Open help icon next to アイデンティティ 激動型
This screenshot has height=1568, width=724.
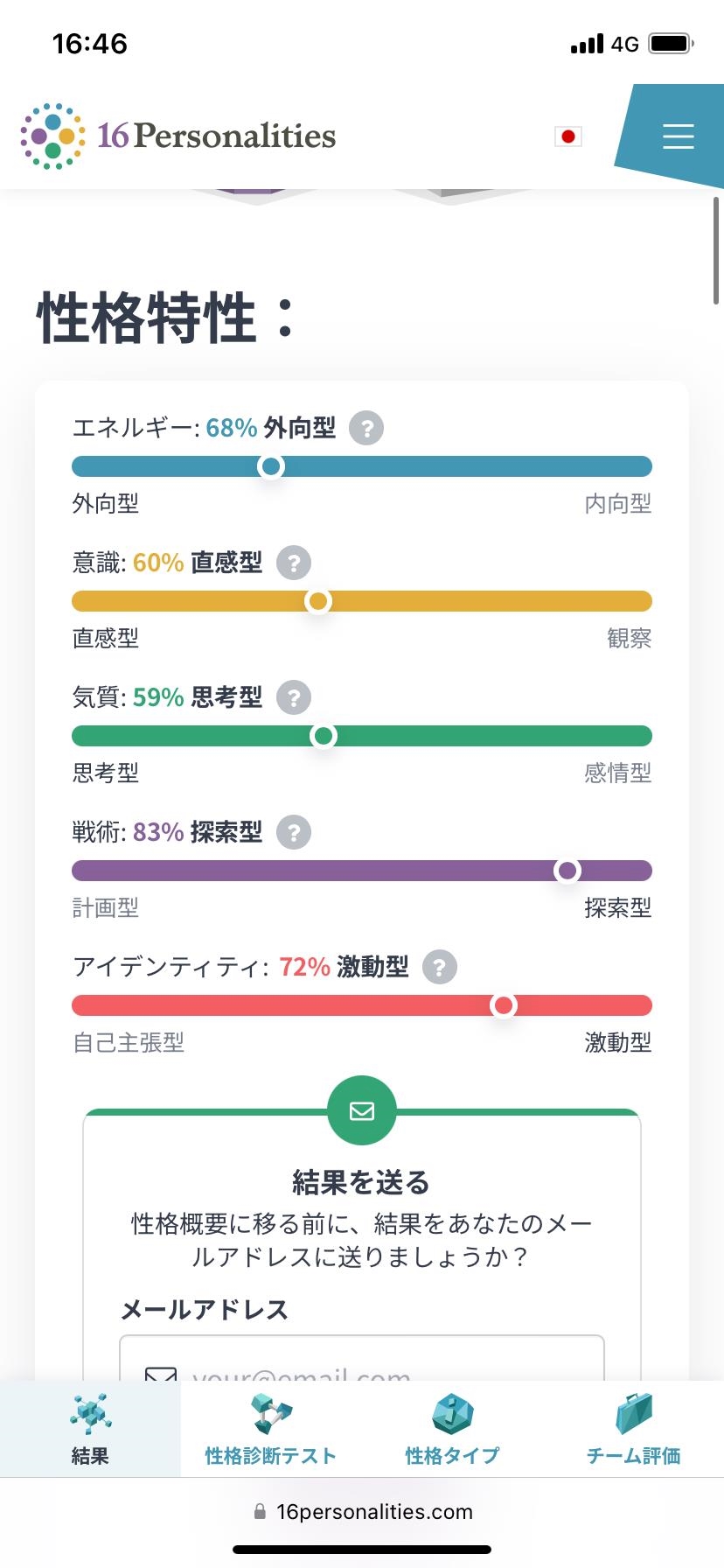pyautogui.click(x=440, y=967)
